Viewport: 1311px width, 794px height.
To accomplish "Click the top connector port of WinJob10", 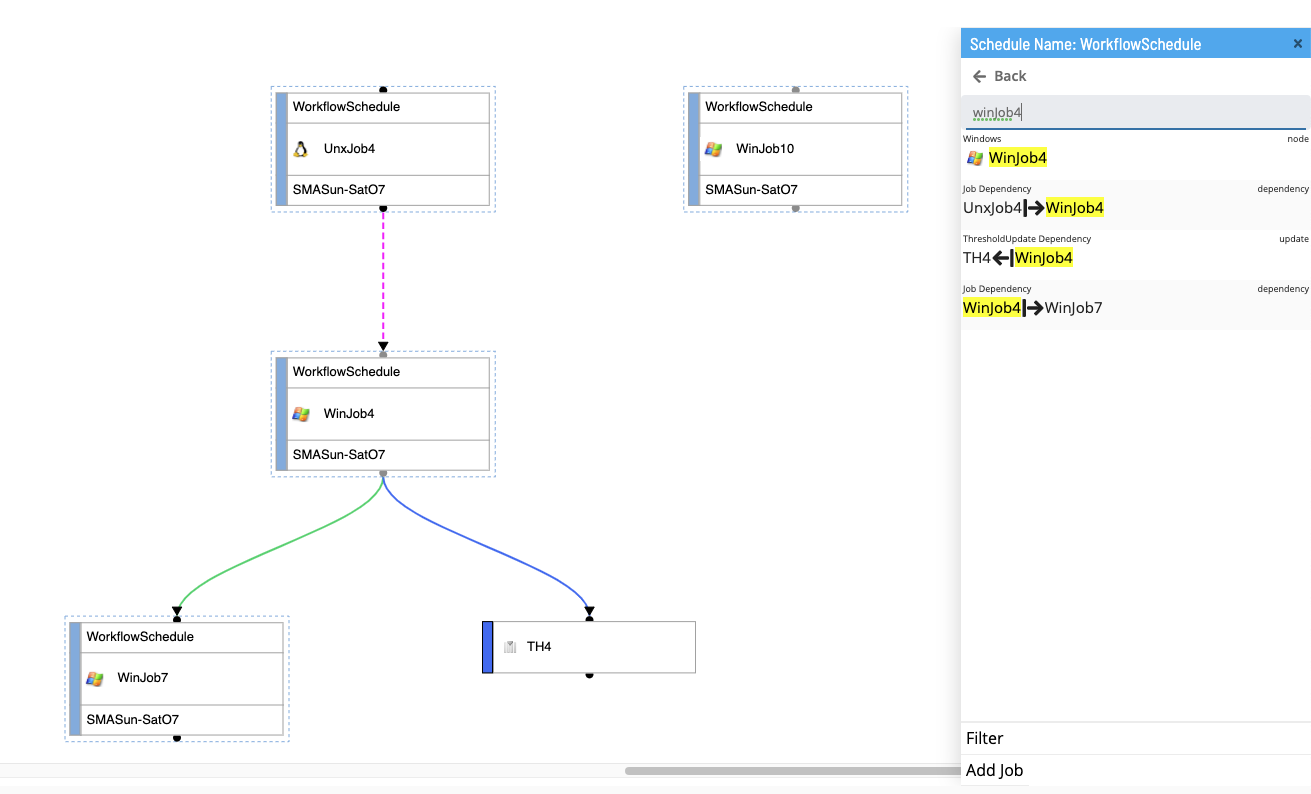I will pos(796,90).
